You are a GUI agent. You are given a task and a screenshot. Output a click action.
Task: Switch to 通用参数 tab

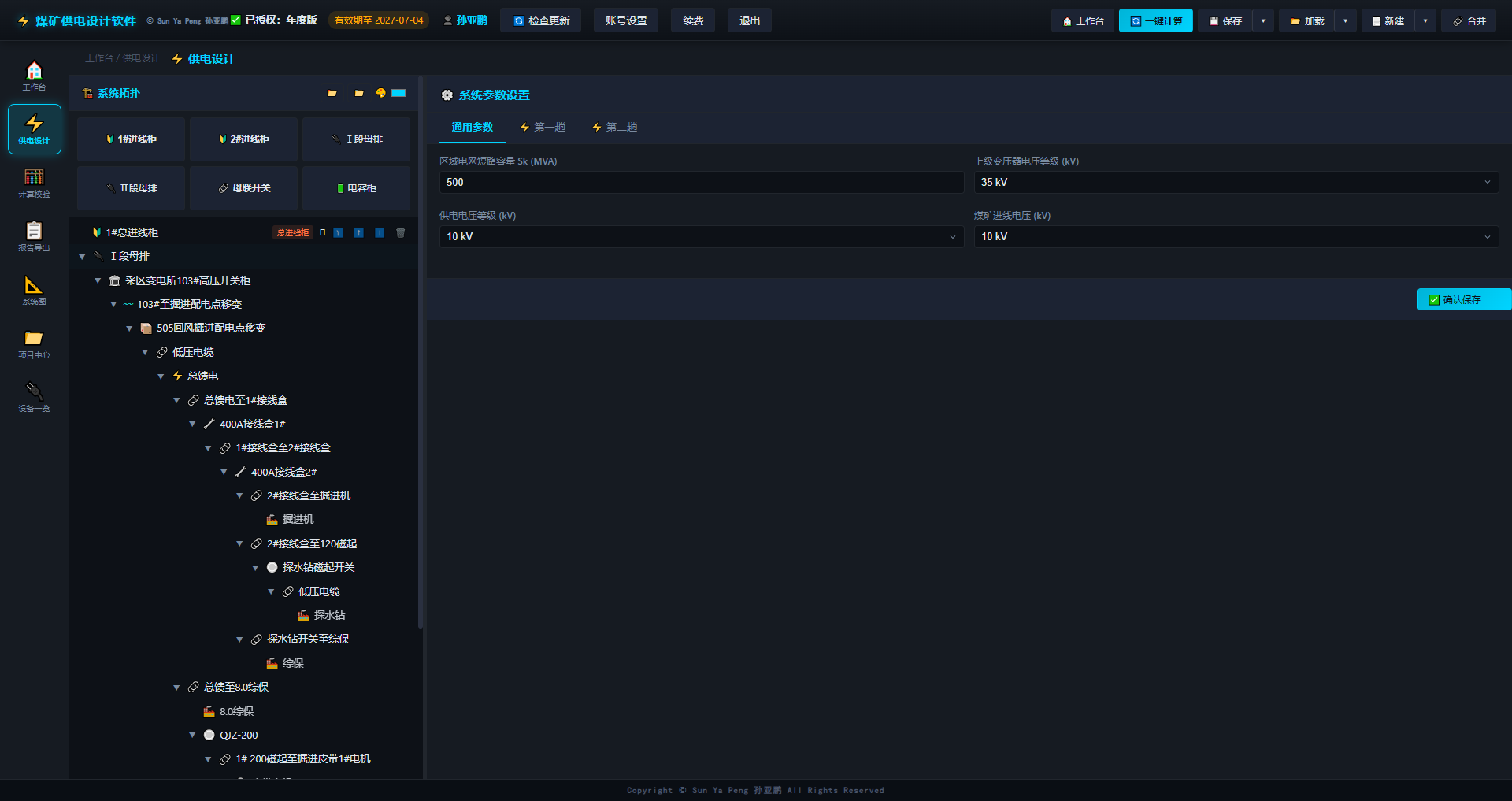point(472,128)
